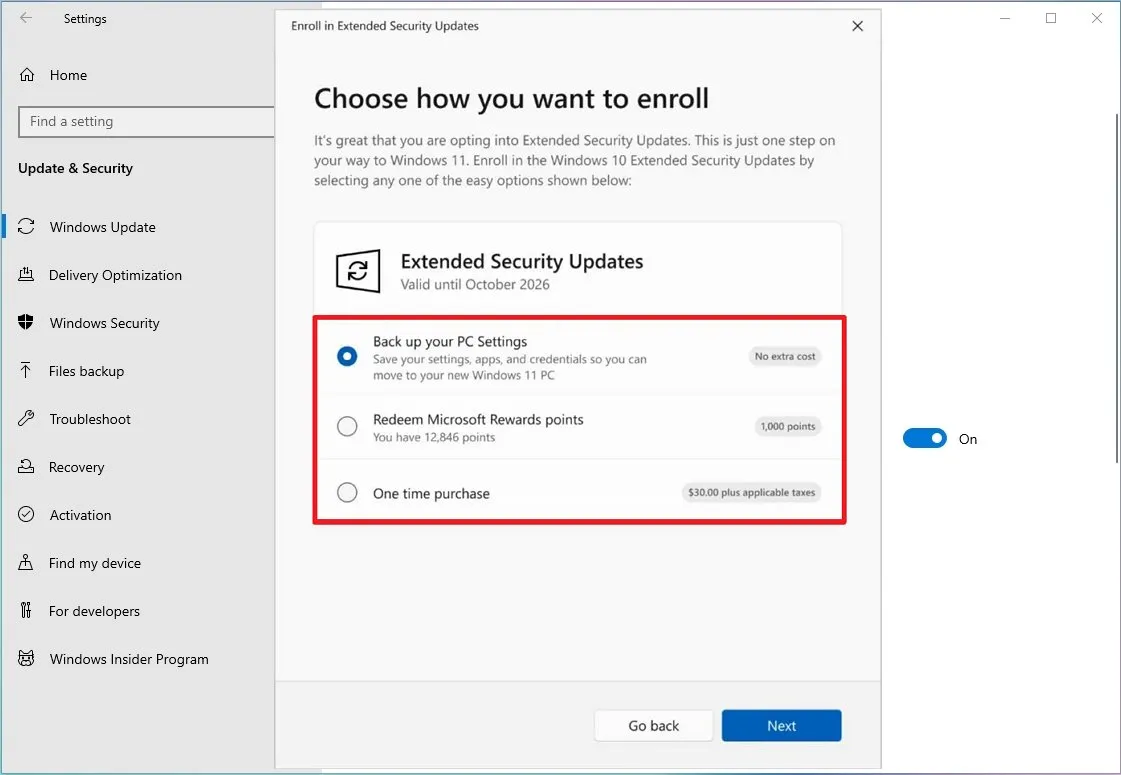Click the Windows Insider Program ninja cat icon
Screen dimensions: 1121x775
pyautogui.click(x=28, y=659)
